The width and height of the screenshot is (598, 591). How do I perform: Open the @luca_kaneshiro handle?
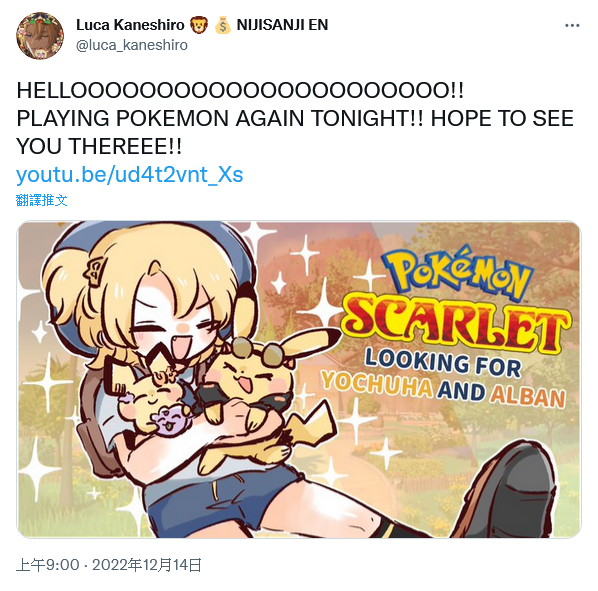click(132, 45)
